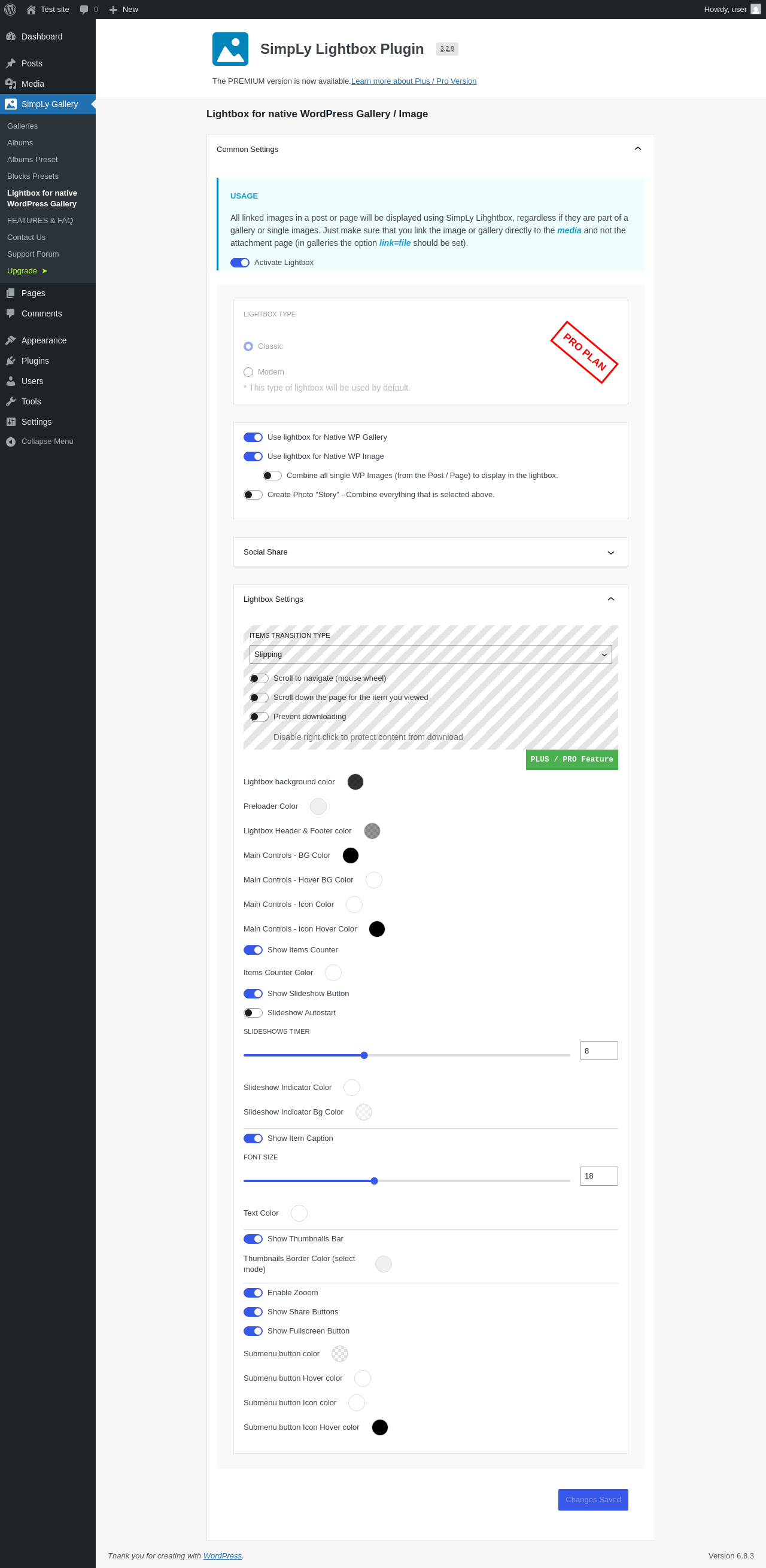Open the Support Forum submenu item
Viewport: 766px width, 1568px height.
[33, 254]
